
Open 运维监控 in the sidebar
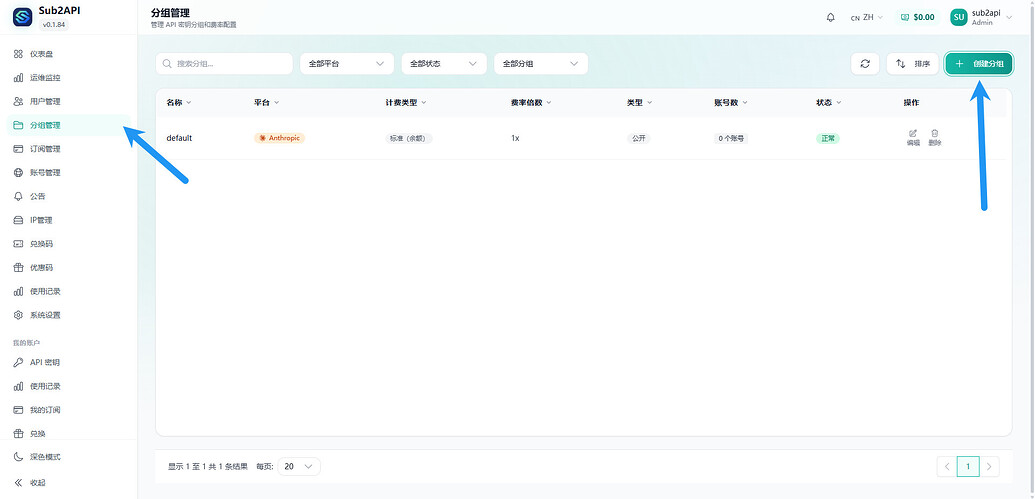69,77
